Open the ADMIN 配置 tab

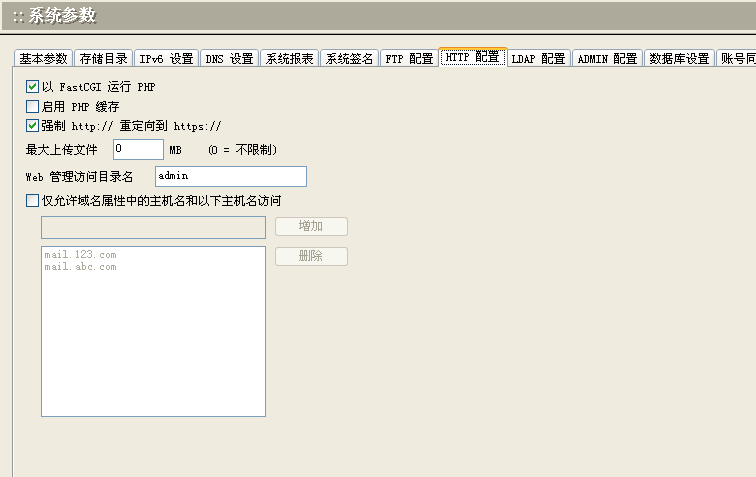coord(607,59)
